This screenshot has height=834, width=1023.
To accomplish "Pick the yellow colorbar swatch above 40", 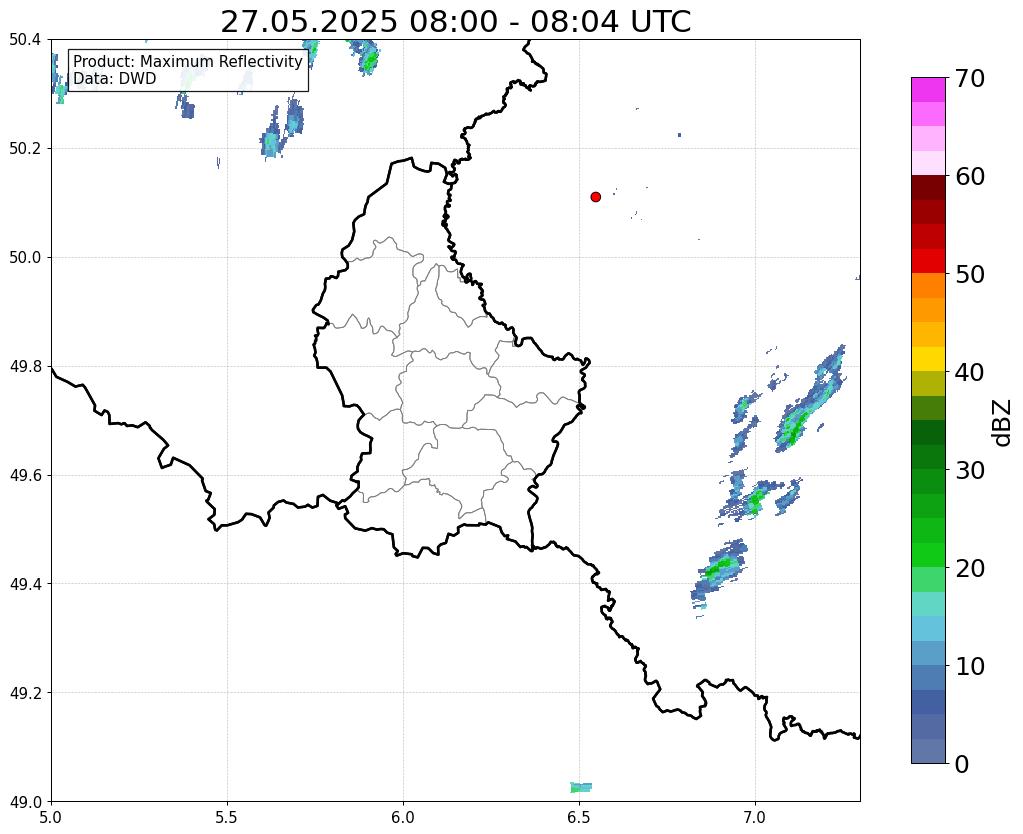I will tap(928, 360).
